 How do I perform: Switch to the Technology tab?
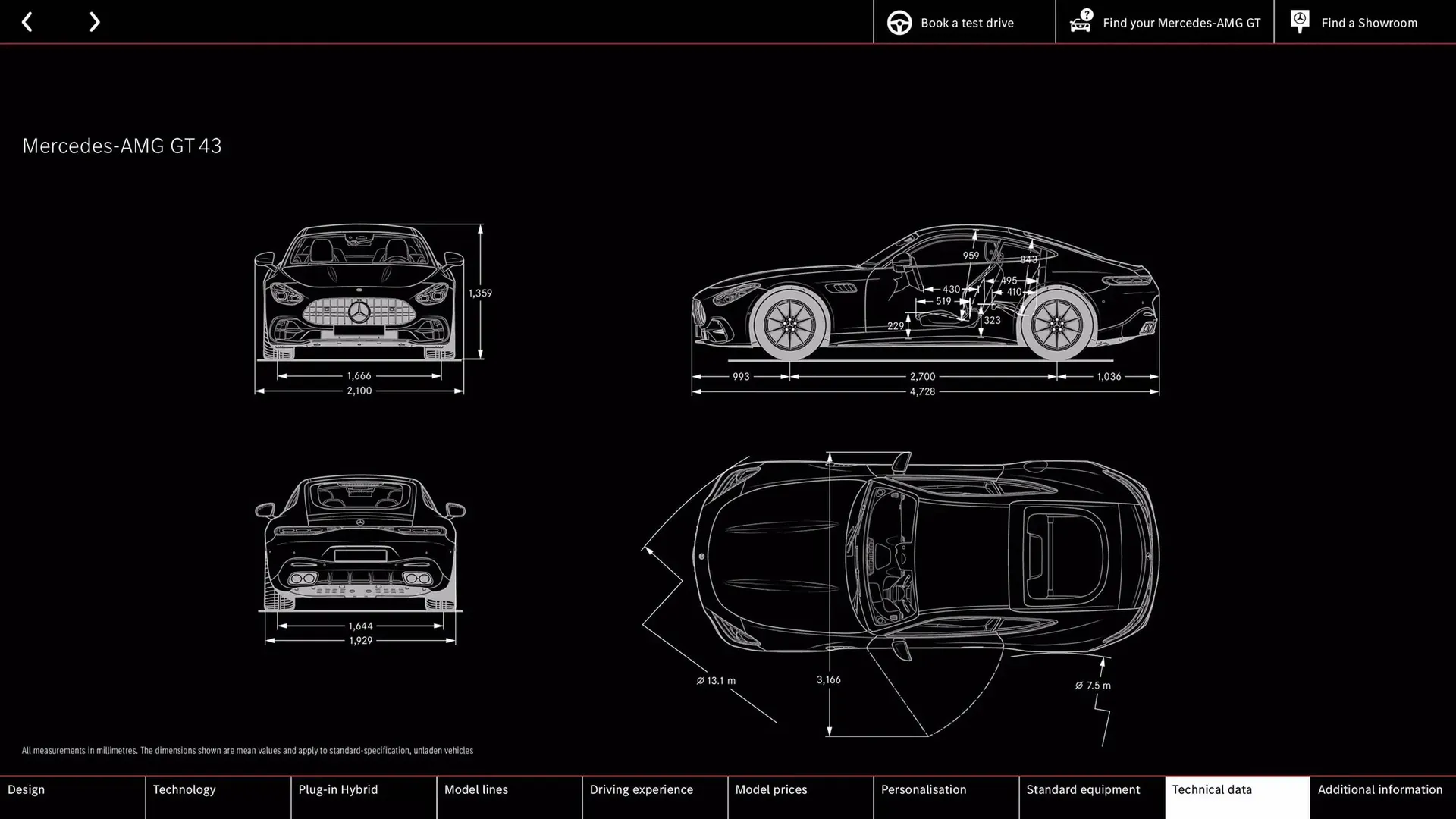218,797
